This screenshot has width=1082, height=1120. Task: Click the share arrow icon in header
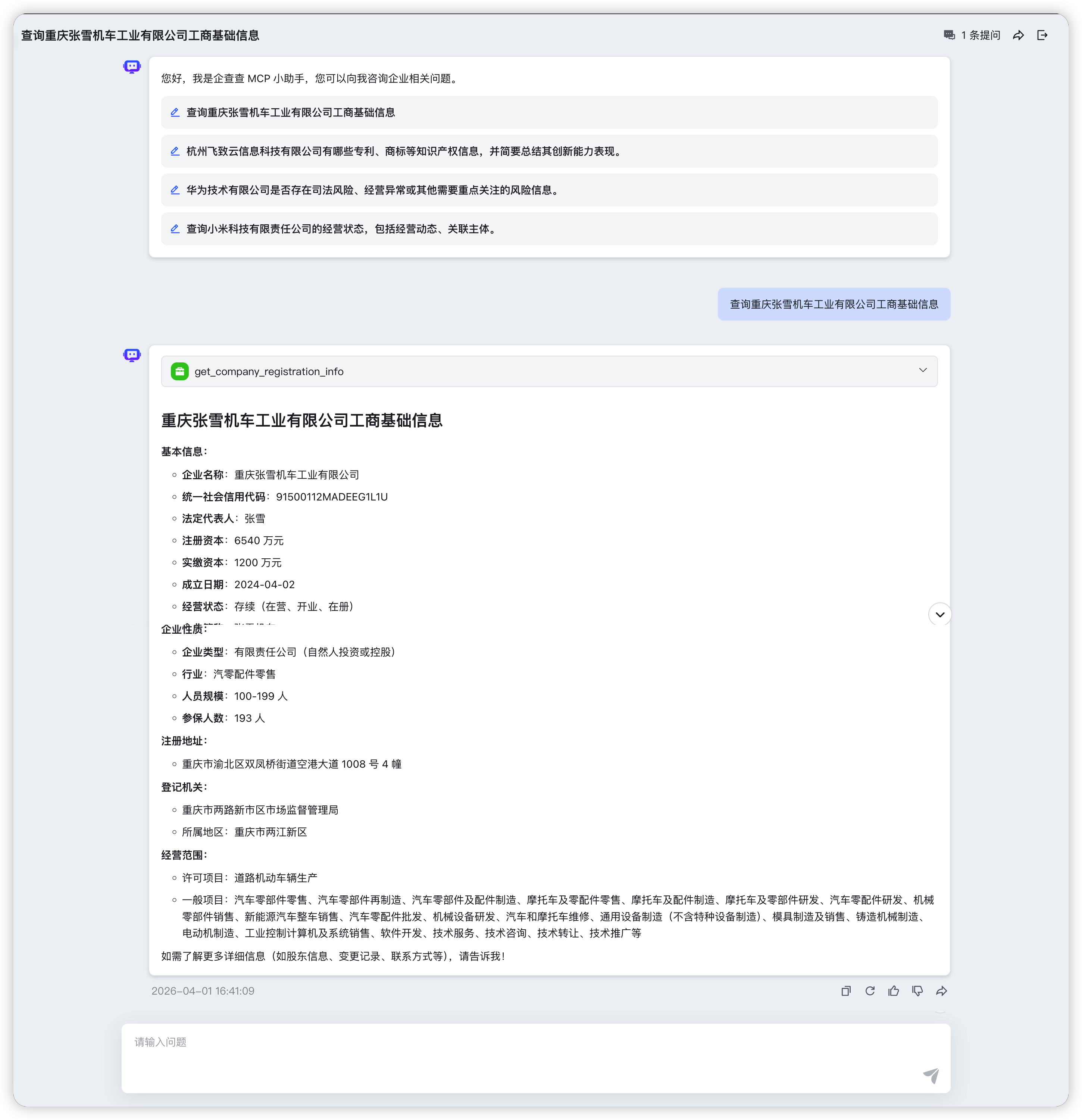tap(1018, 35)
